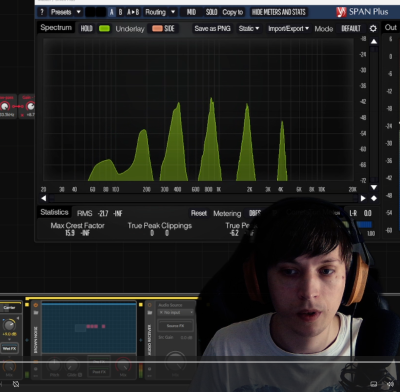Image resolution: width=400 pixels, height=392 pixels.
Task: Click the diamond zoom reset icon
Action: [374, 198]
